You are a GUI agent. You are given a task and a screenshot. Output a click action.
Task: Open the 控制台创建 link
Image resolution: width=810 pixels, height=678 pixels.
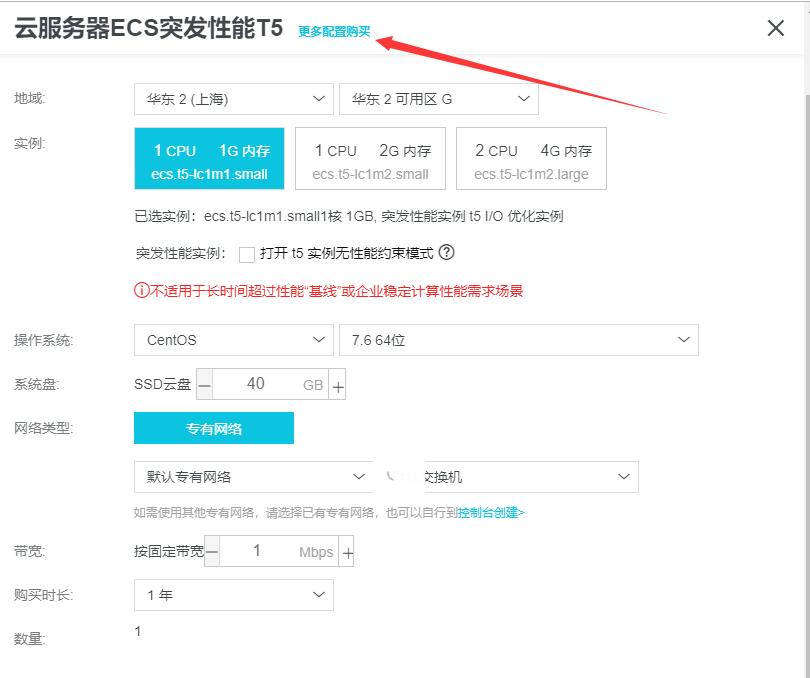pyautogui.click(x=491, y=513)
